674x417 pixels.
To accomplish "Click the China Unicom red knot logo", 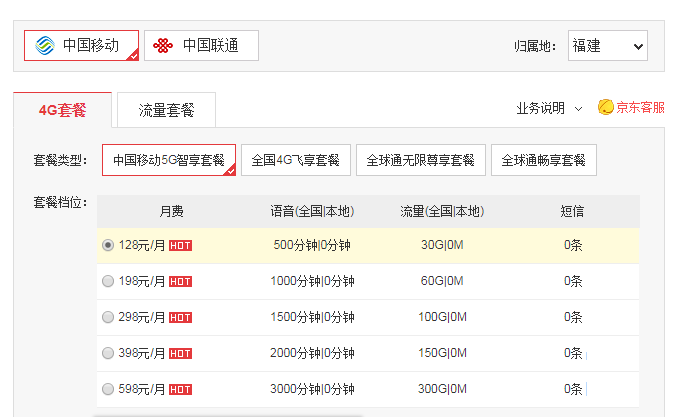I will [x=163, y=45].
